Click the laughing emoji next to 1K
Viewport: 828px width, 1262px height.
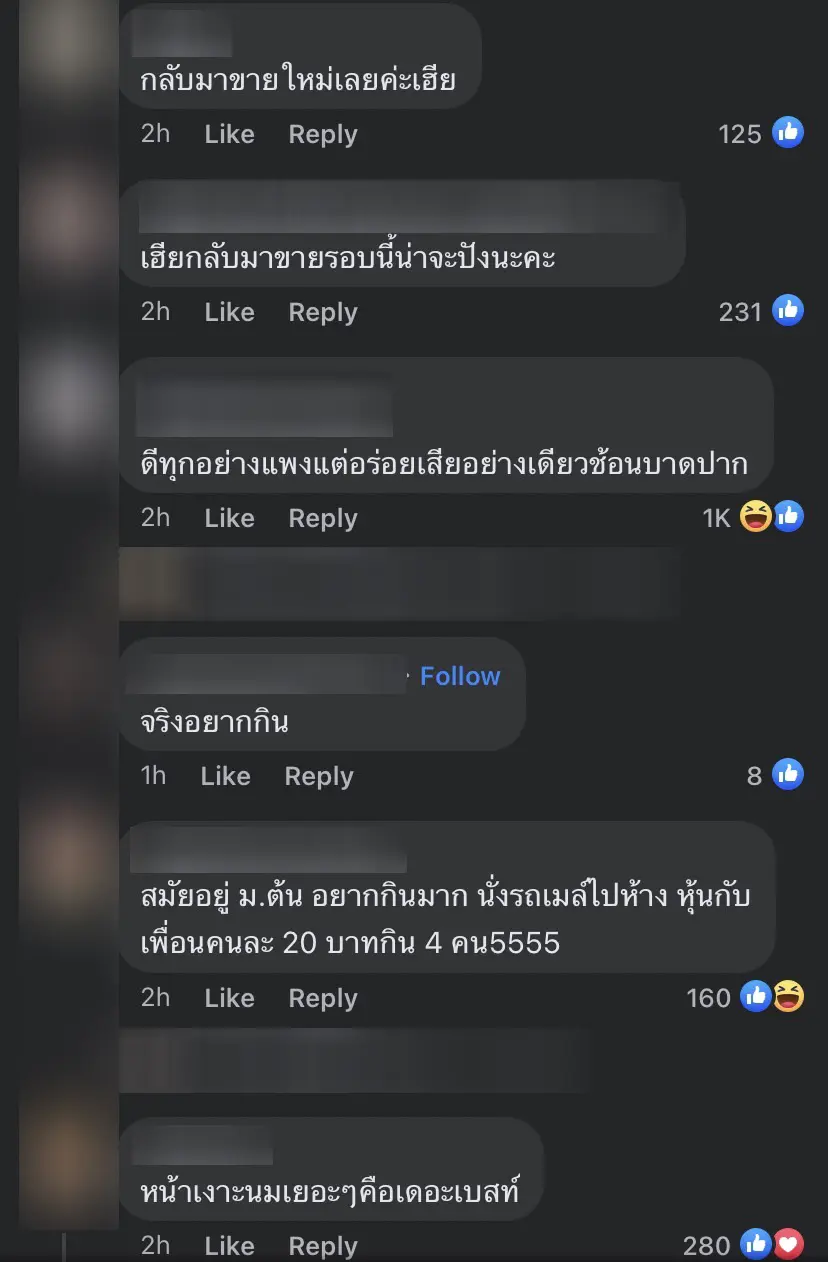coord(756,516)
